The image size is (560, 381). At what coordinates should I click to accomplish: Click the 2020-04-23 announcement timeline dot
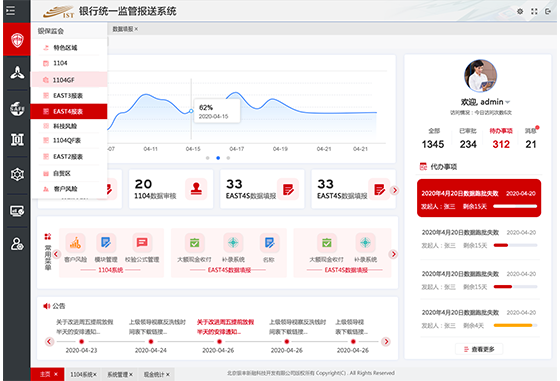pos(81,341)
